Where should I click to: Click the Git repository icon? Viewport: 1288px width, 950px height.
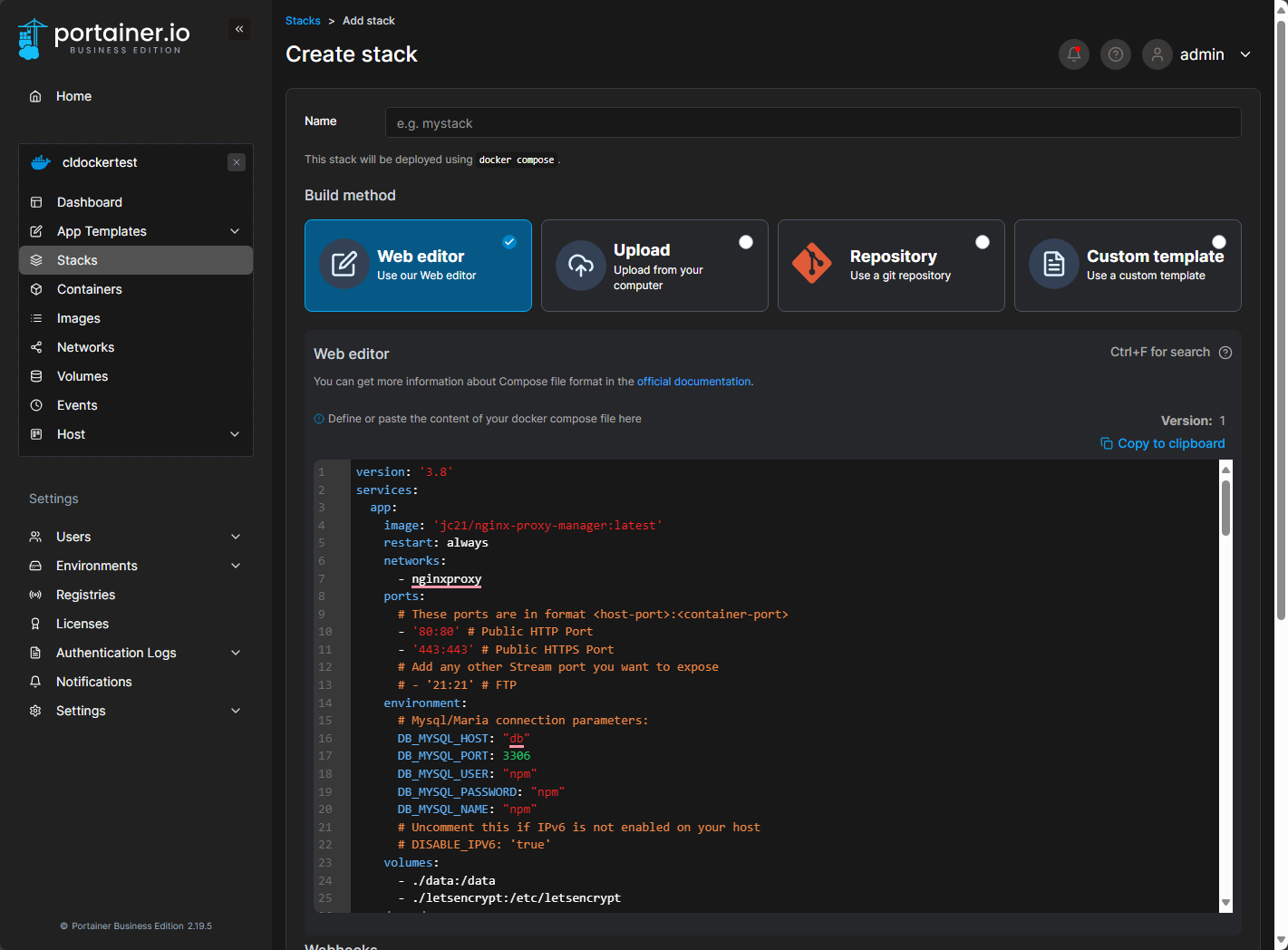811,264
